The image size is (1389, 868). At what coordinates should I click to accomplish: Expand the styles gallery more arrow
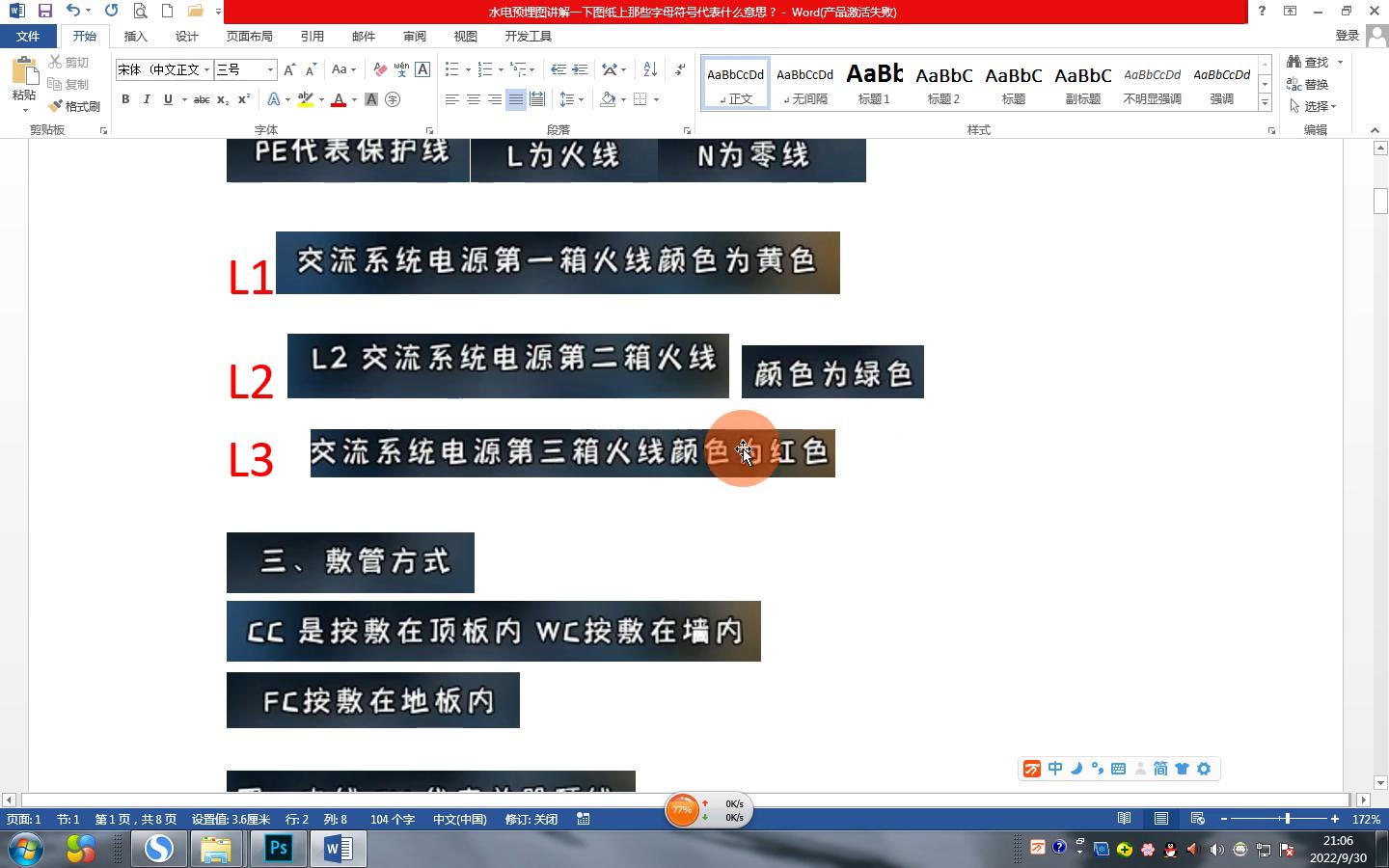coord(1265,102)
